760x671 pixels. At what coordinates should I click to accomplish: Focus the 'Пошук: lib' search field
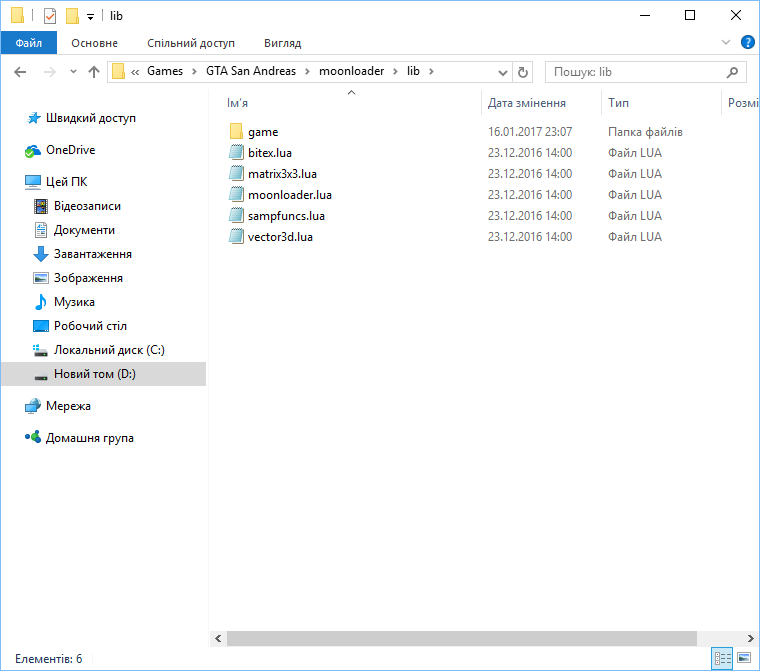[646, 72]
